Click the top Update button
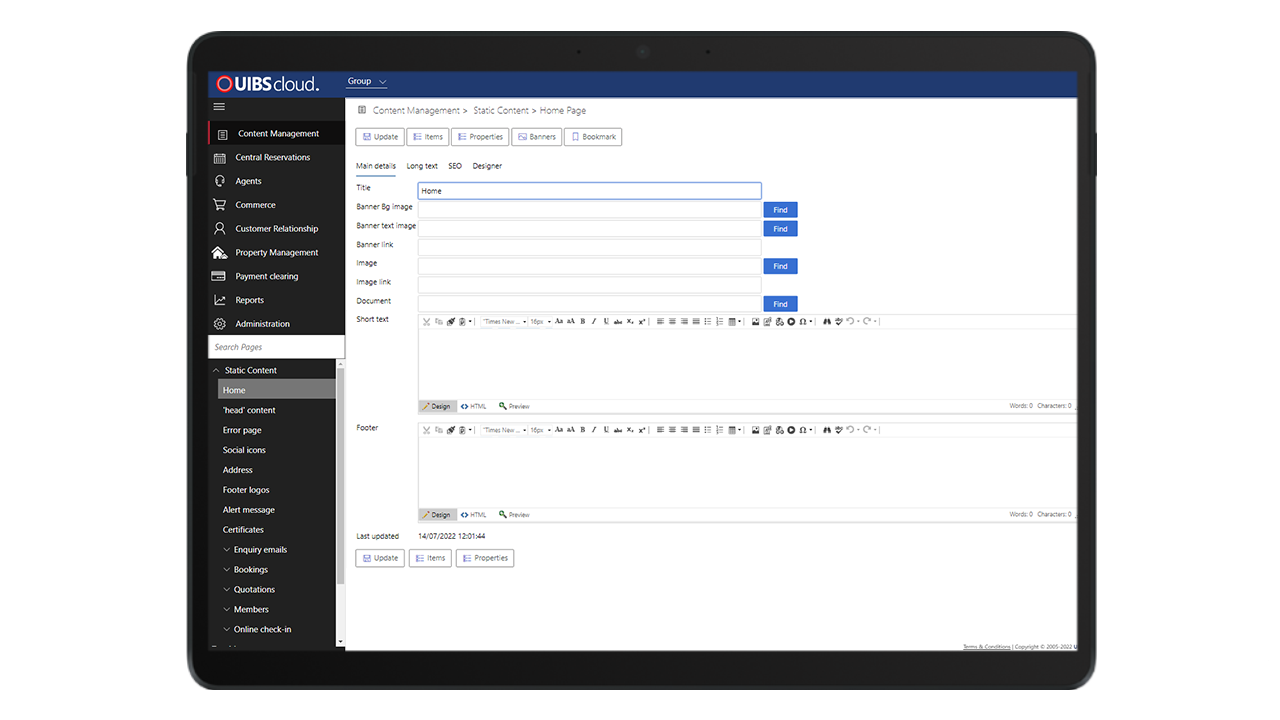1280x720 pixels. 380,137
